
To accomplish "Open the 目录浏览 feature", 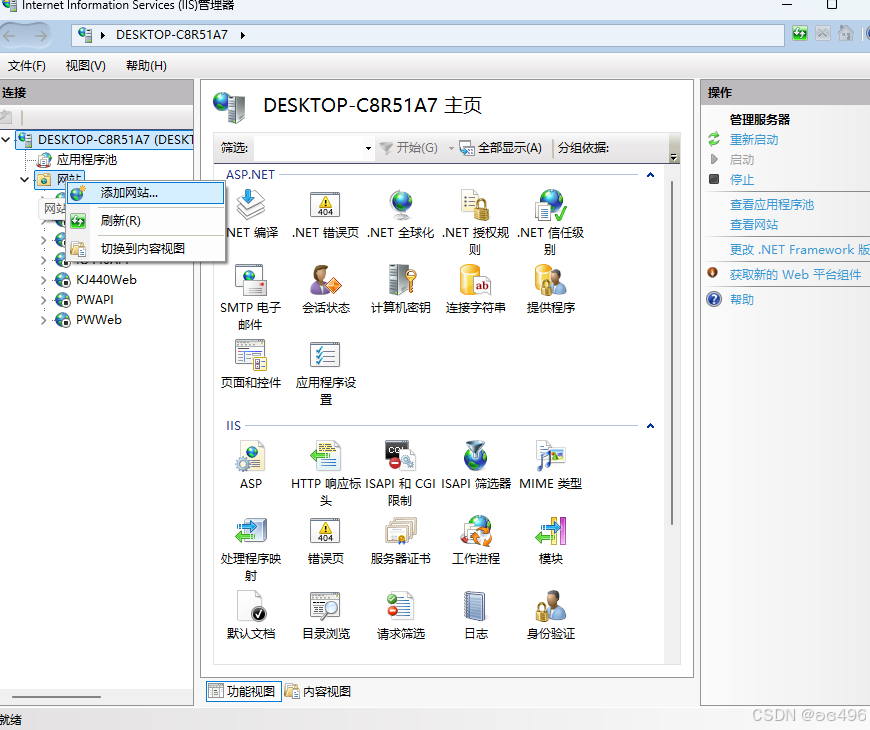I will (x=326, y=615).
